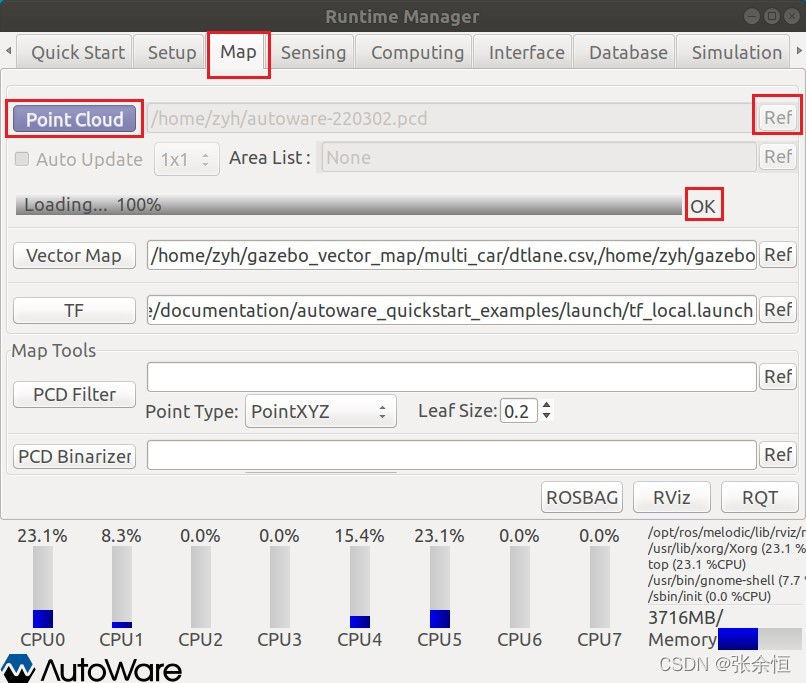Toggle the Point Cloud button
This screenshot has width=806, height=683.
tap(75, 119)
